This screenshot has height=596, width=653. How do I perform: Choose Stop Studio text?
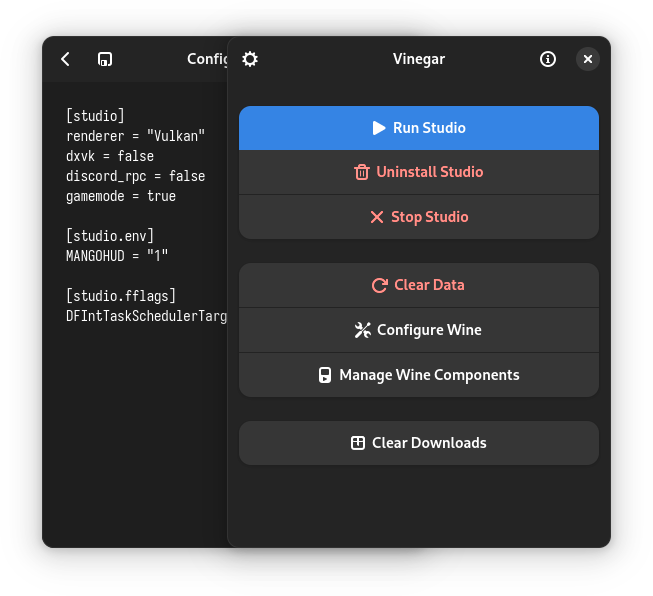[430, 217]
